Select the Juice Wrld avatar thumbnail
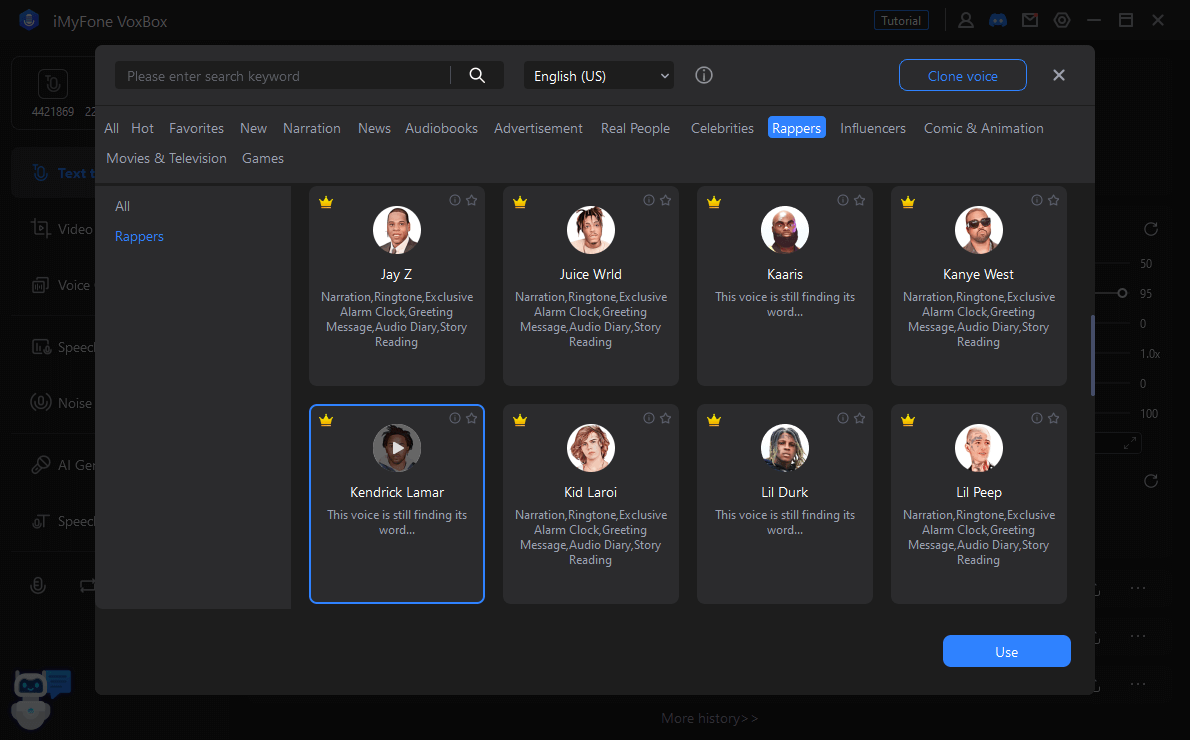The width and height of the screenshot is (1190, 740). 590,230
